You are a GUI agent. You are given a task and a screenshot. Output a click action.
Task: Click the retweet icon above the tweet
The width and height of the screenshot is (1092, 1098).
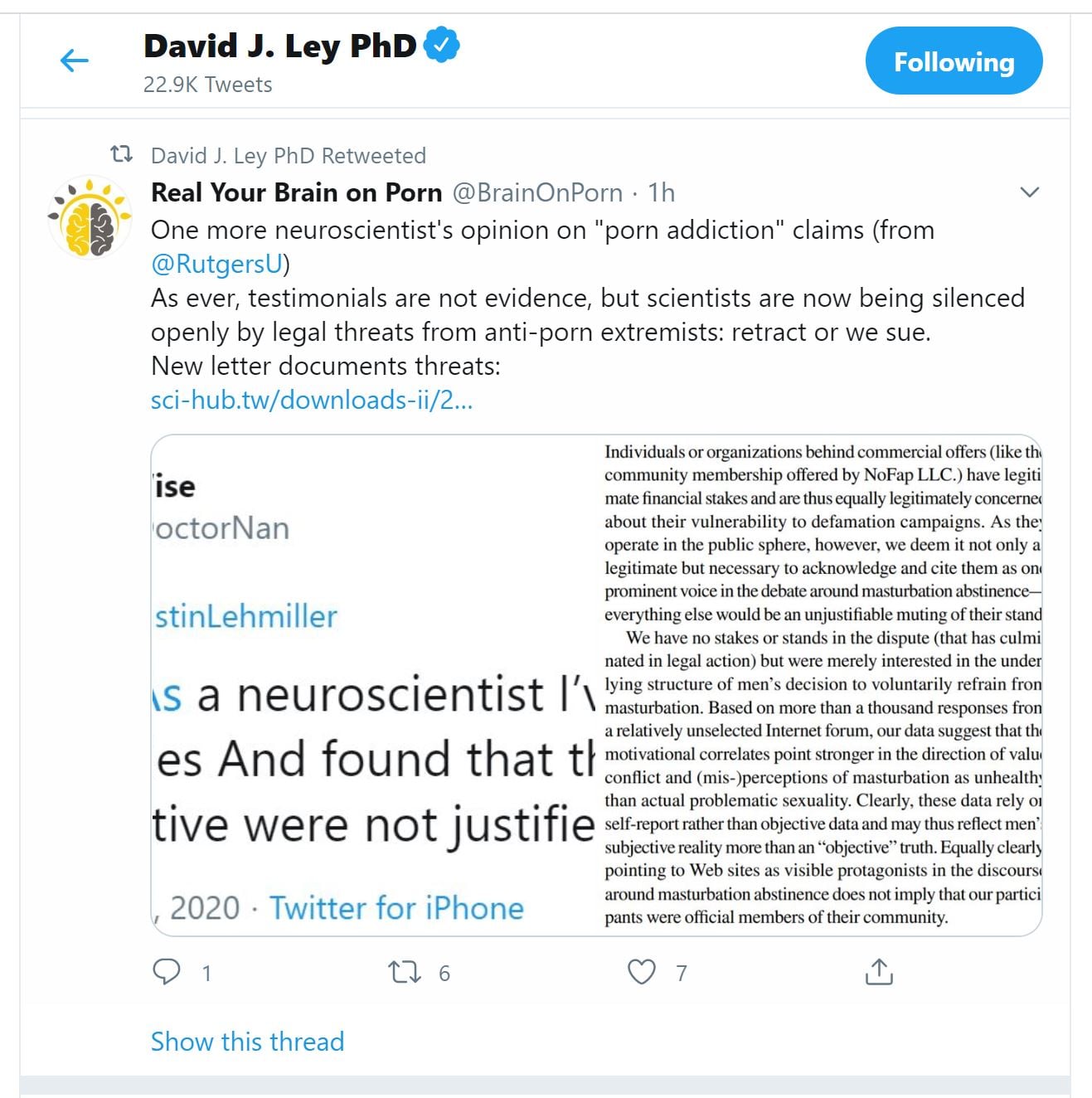pos(122,154)
